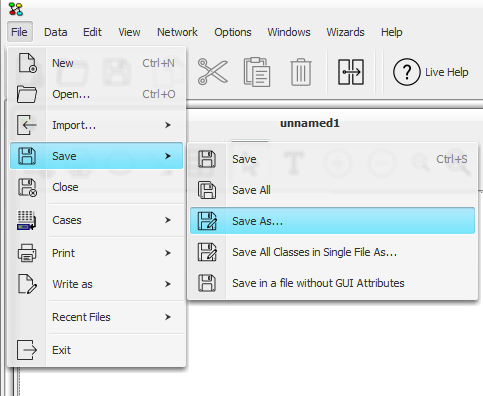
Task: Click the Cases grid icon
Action: tap(27, 220)
